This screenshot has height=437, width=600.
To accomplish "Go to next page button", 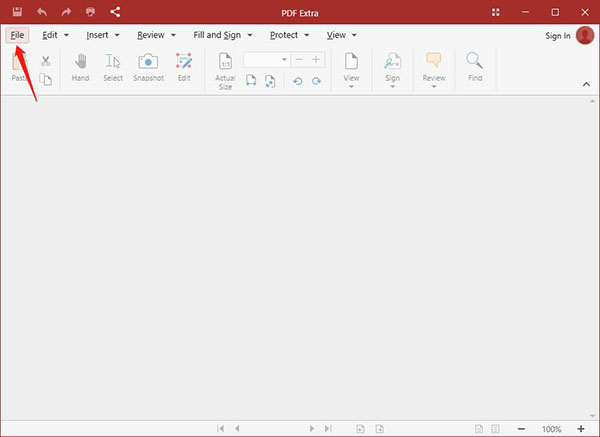I will (x=311, y=429).
